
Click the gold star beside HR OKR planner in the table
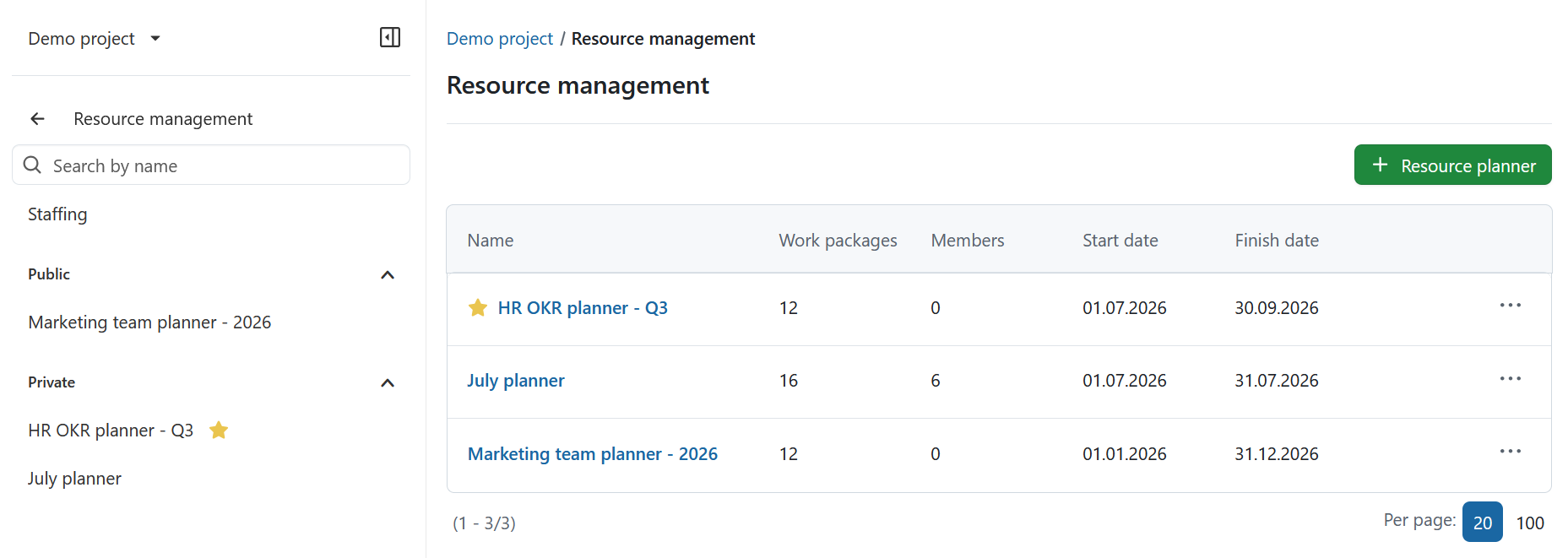[x=478, y=308]
